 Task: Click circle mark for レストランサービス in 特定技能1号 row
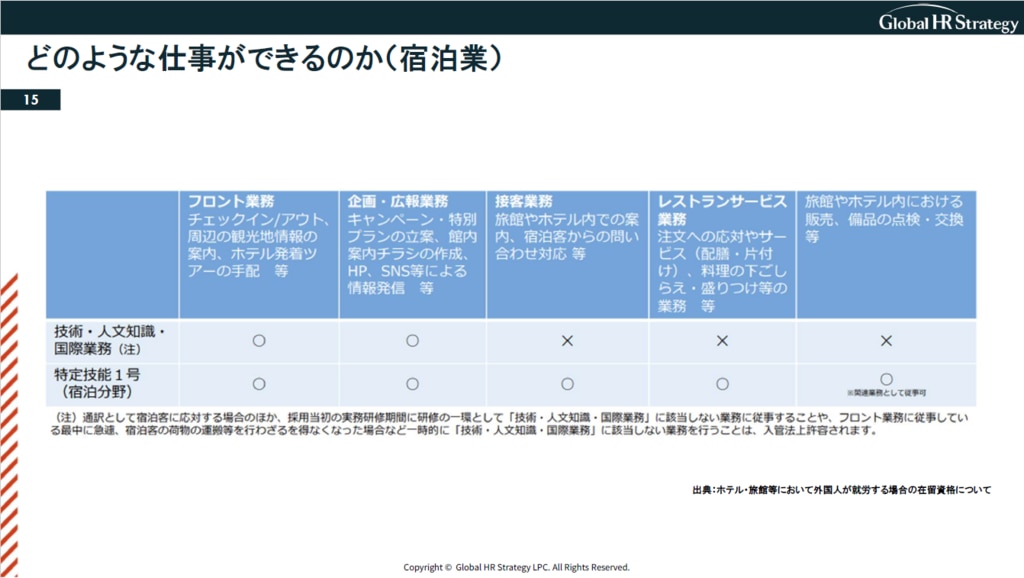[x=722, y=383]
